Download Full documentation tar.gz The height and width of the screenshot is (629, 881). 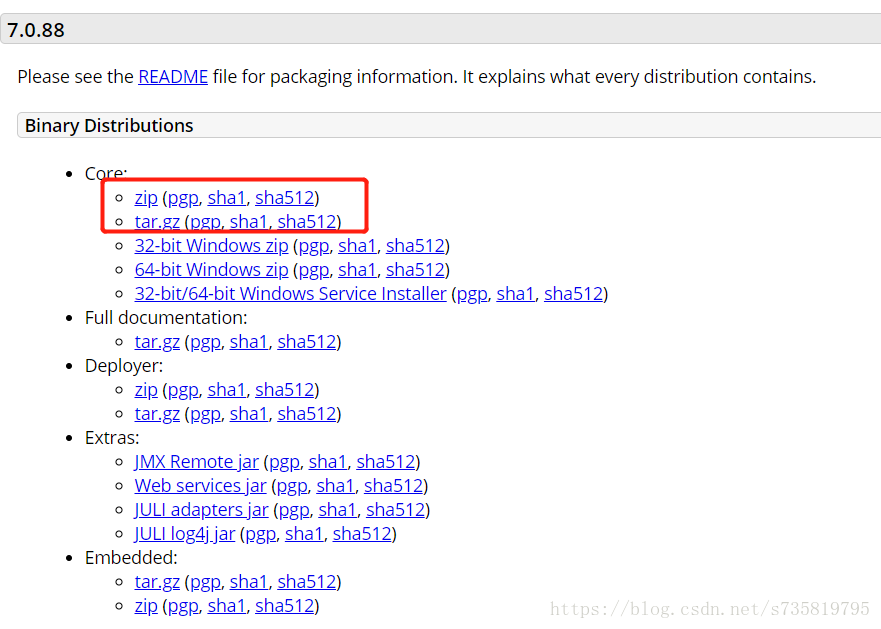(x=157, y=342)
